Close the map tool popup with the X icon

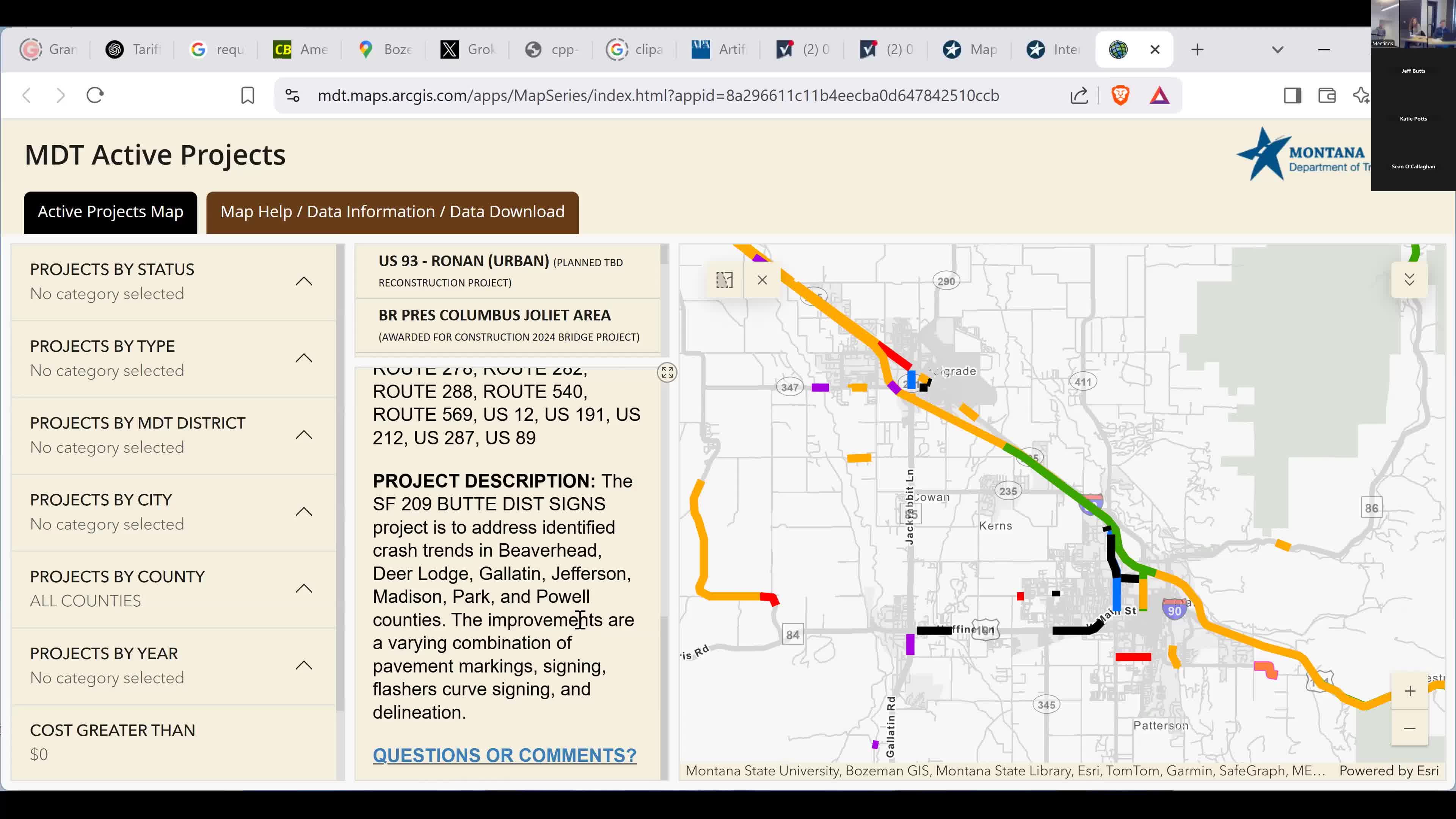pos(762,280)
